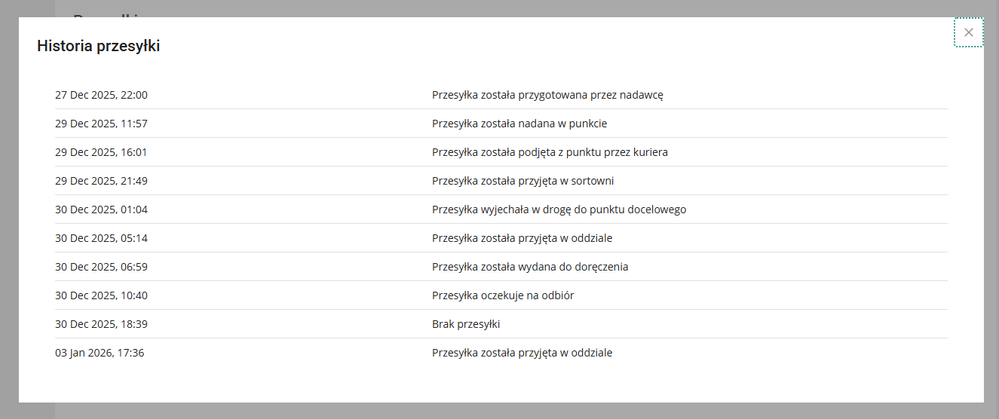The width and height of the screenshot is (999, 419).
Task: Select the 30 Dec 2025, 10:40 timestamp
Action: point(101,295)
